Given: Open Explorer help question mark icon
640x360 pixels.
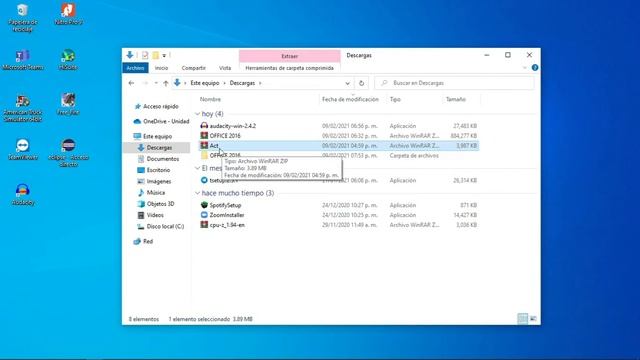Looking at the screenshot, I should pos(535,68).
